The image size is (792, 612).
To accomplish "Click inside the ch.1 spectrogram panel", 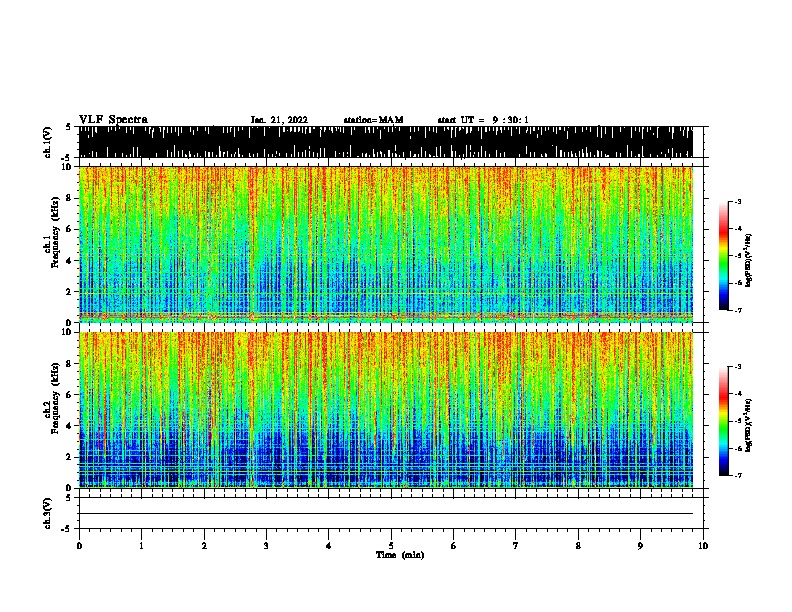I will [386, 244].
